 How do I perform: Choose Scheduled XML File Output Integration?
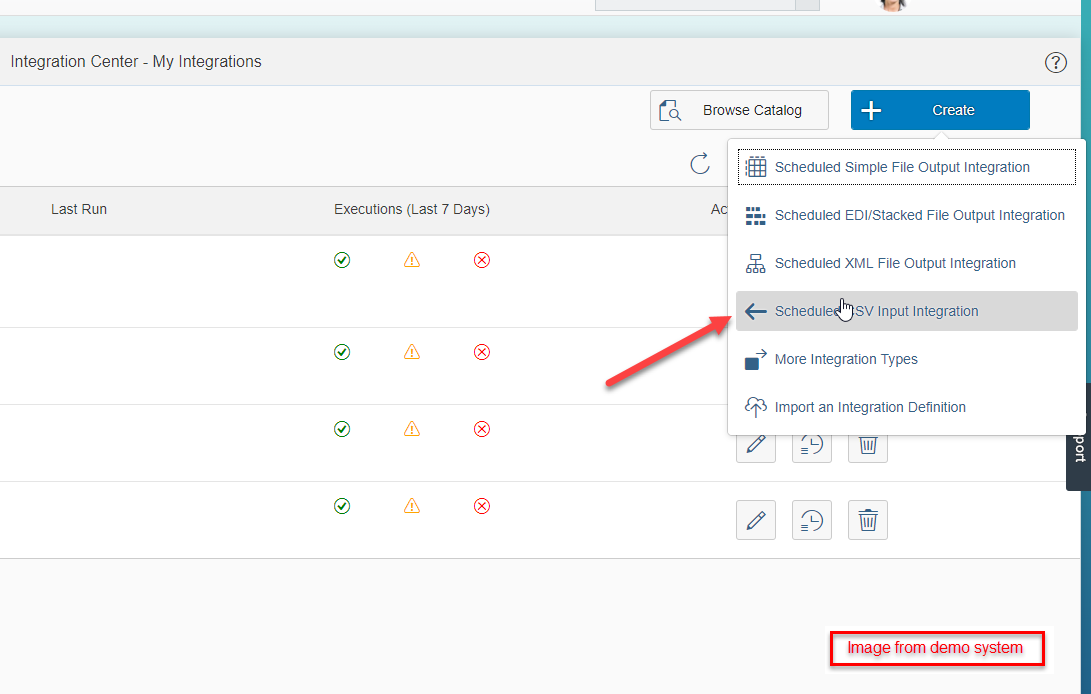tap(907, 263)
